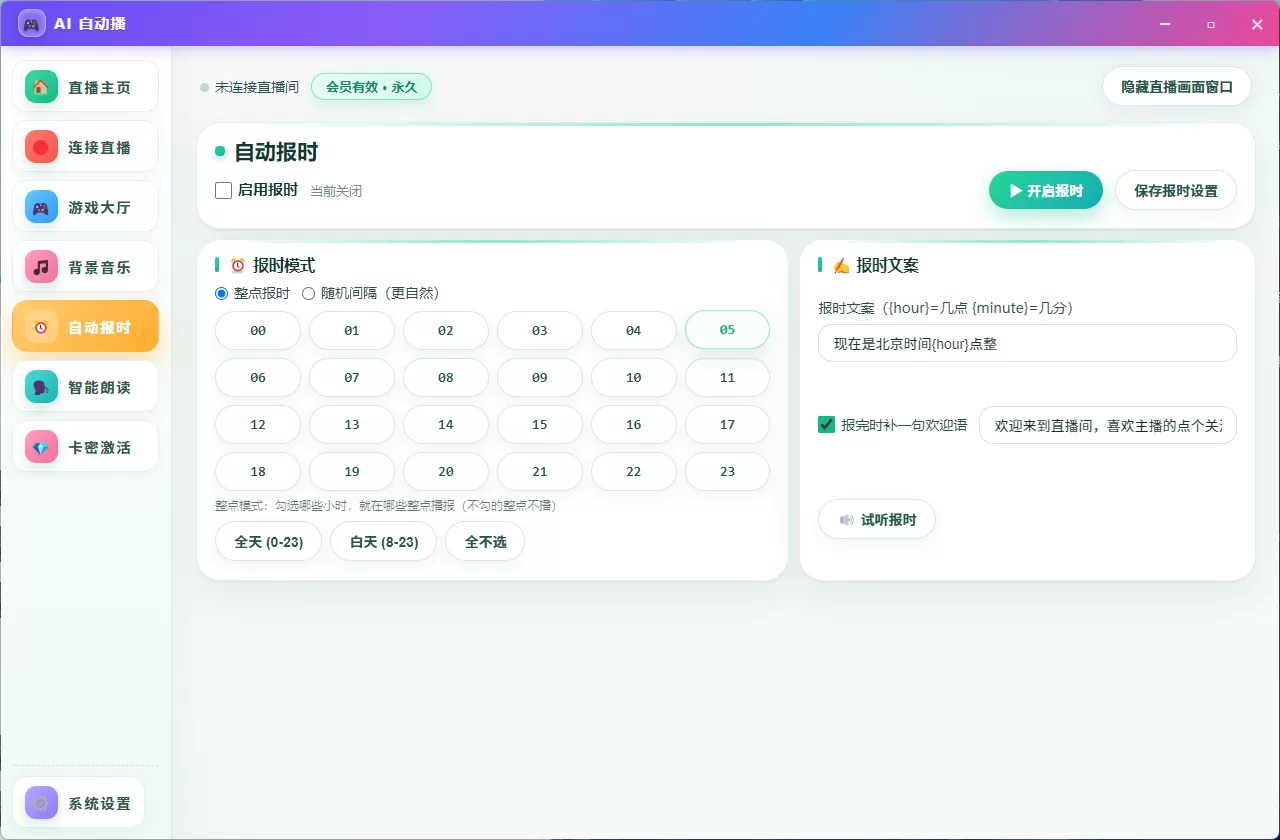Open 背景音乐 in the sidebar
Image resolution: width=1280 pixels, height=840 pixels.
[85, 267]
